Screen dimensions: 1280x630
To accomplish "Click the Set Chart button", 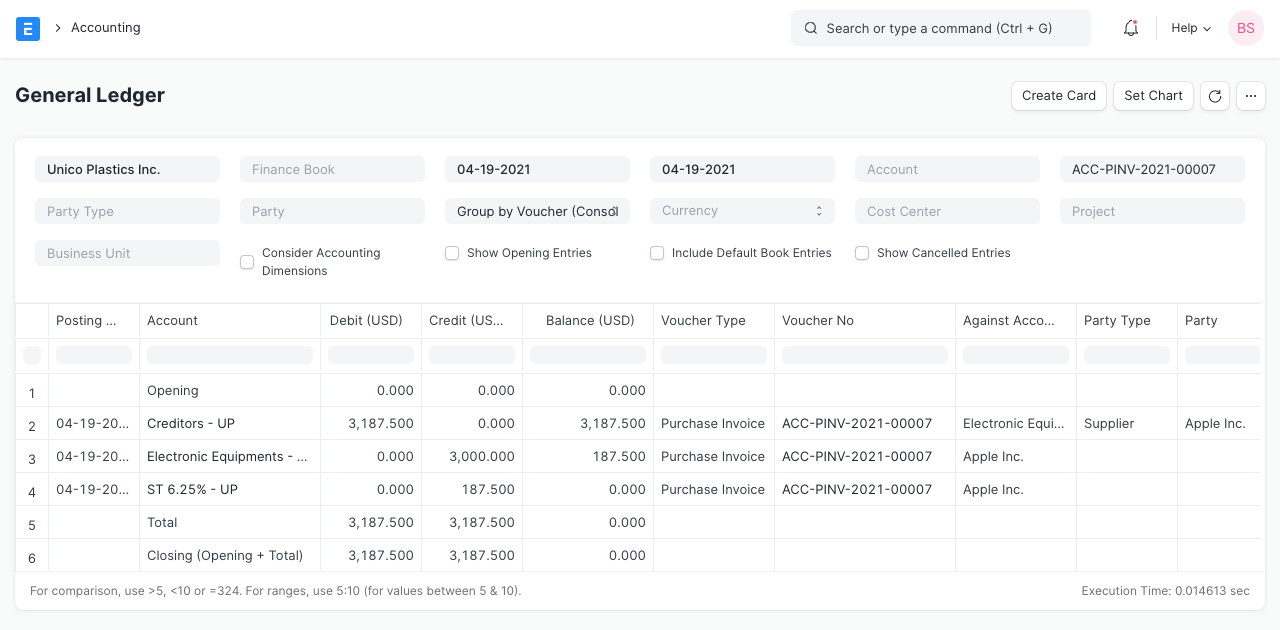I will coord(1153,96).
